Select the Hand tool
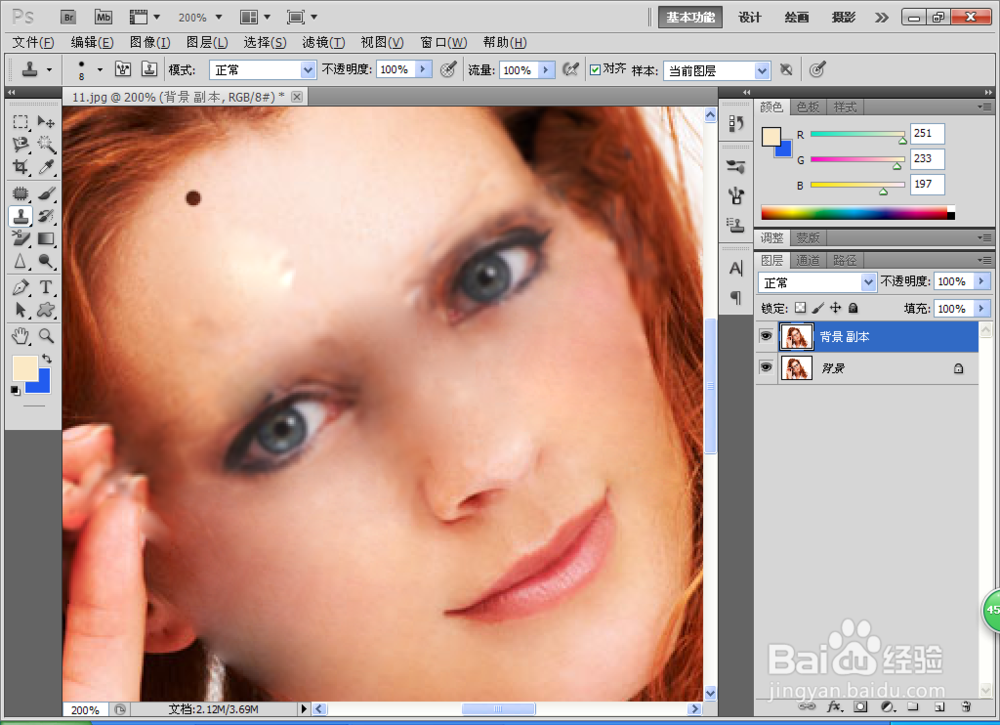1000x725 pixels. [x=20, y=336]
